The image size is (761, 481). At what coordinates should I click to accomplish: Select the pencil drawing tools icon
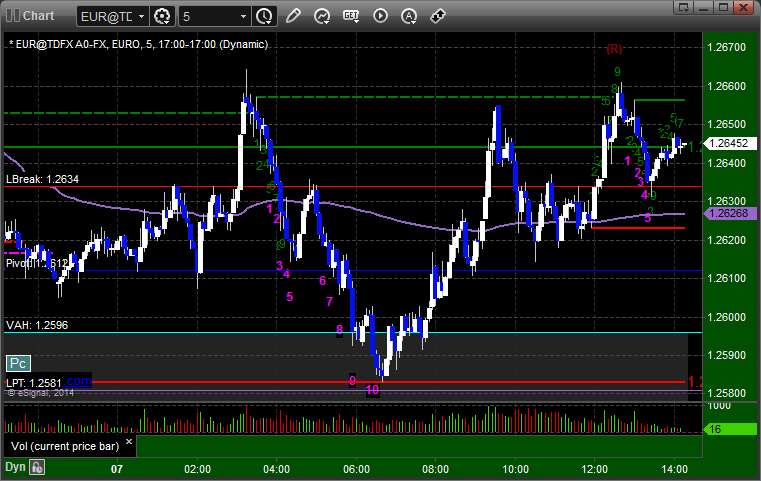293,16
